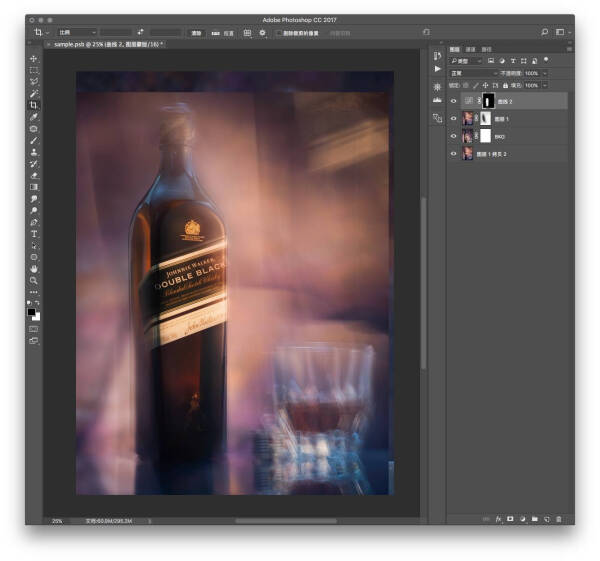Select the Type tool
This screenshot has width=600, height=561.
(34, 234)
